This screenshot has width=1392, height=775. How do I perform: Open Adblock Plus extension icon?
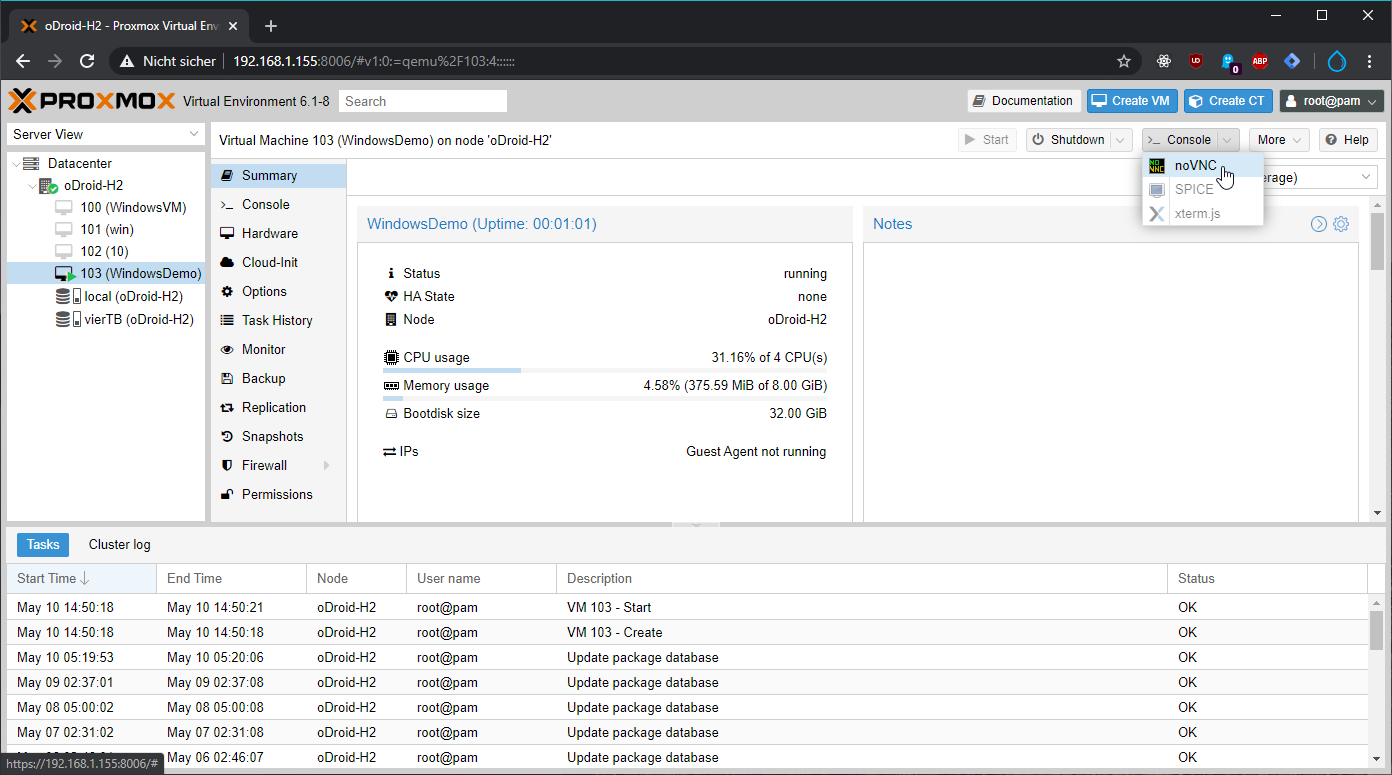(1260, 61)
